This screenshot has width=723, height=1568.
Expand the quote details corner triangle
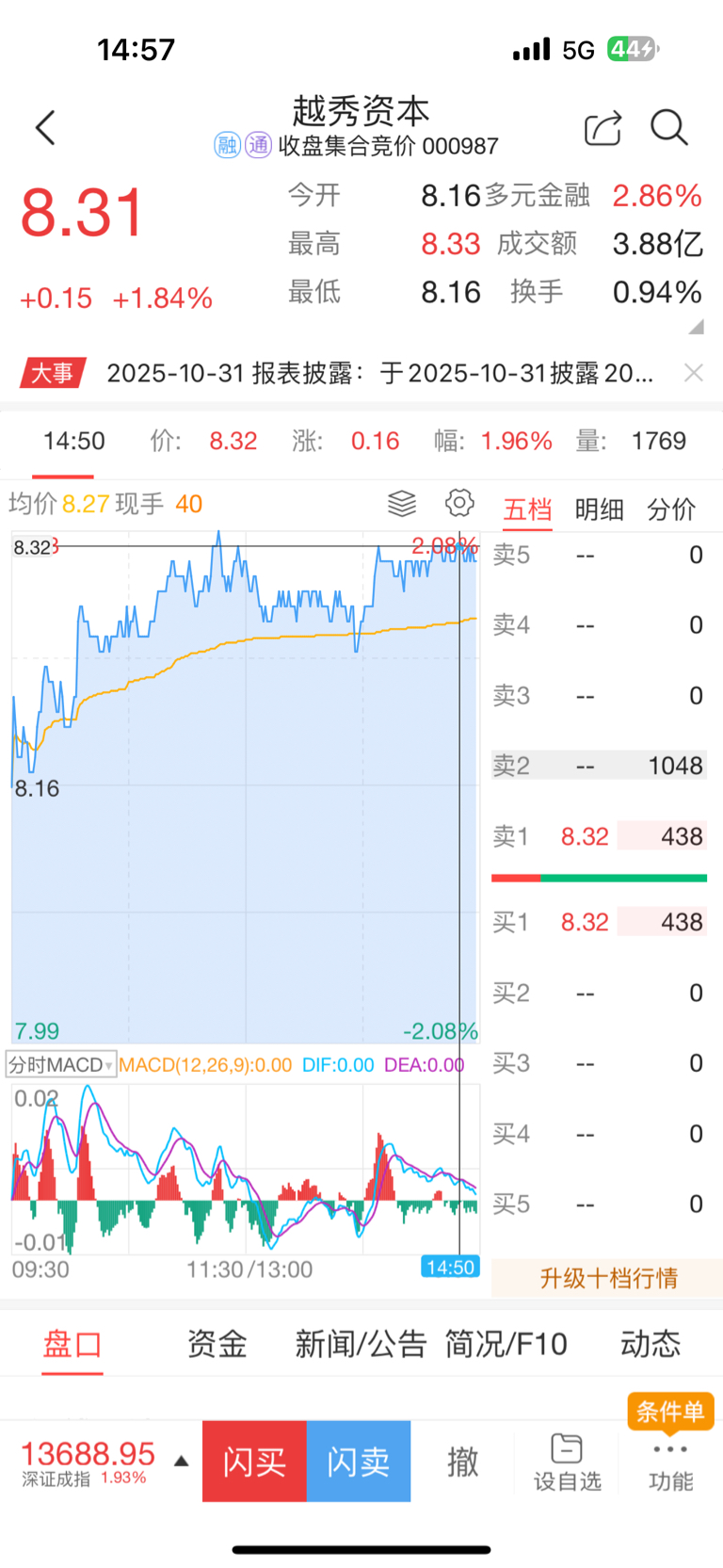696,327
